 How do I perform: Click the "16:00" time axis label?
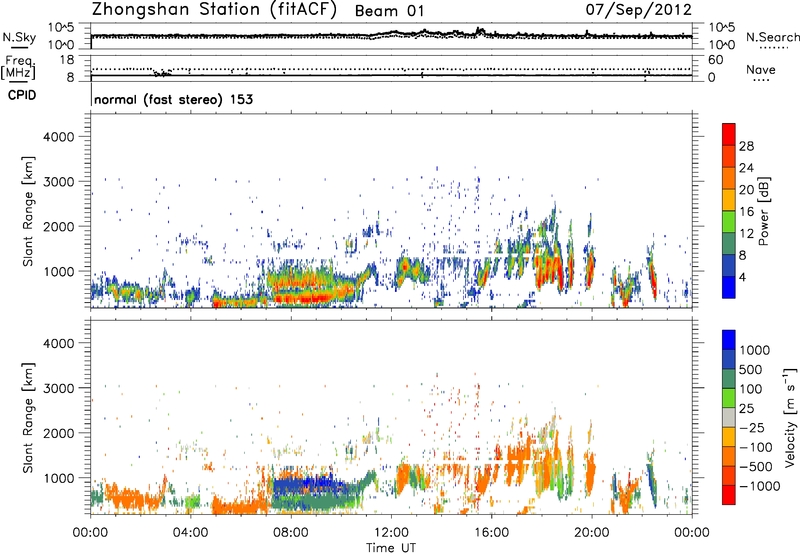coord(491,533)
